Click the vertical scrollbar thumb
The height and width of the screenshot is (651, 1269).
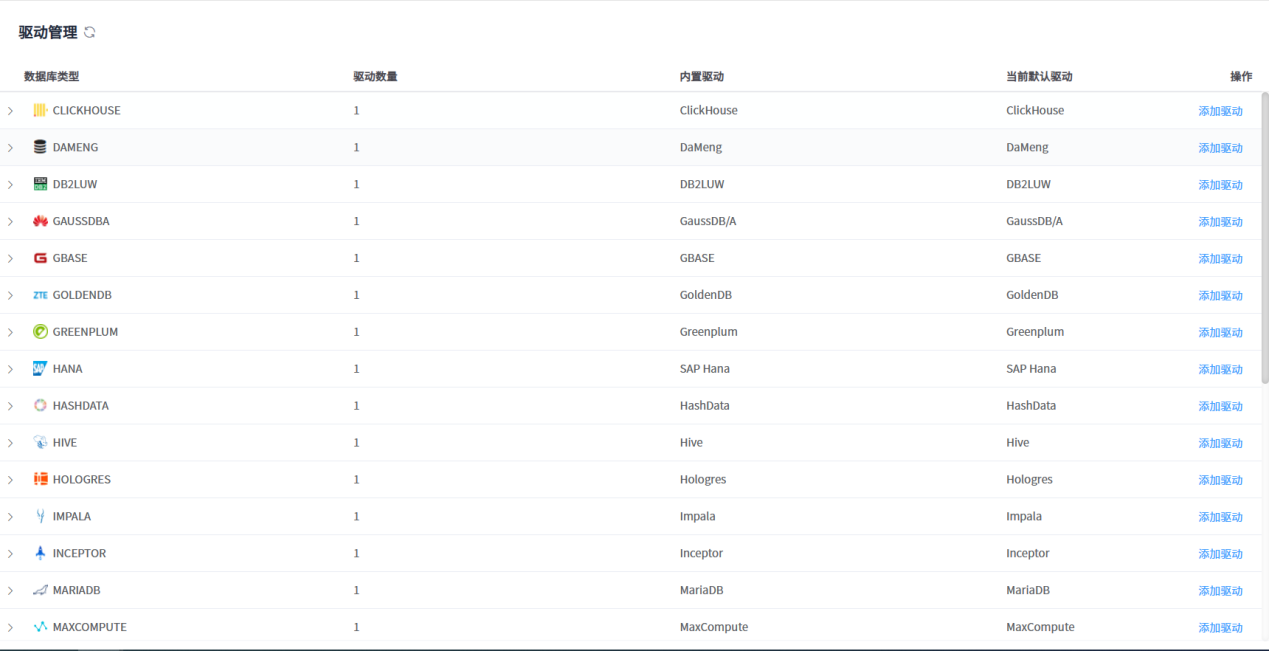pyautogui.click(x=1264, y=238)
